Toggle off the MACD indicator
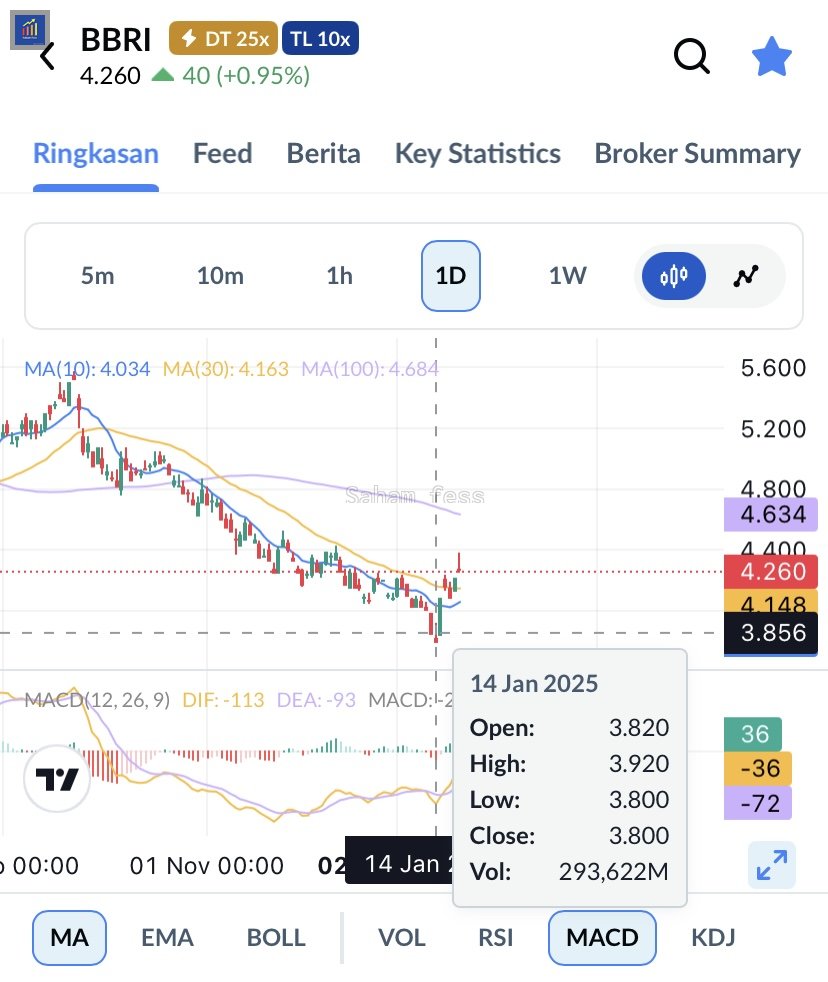Viewport: 828px width, 982px height. tap(601, 938)
